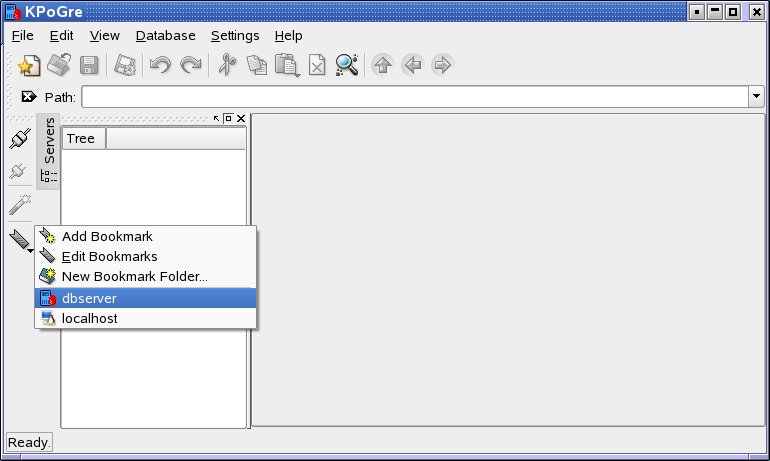Click the copy icon in toolbar
The image size is (770, 461).
pyautogui.click(x=257, y=66)
